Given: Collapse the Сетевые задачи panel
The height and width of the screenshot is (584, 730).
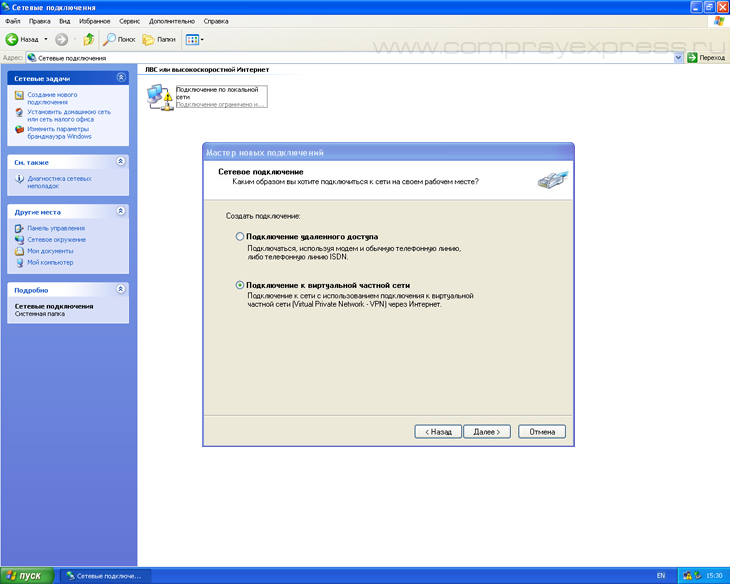Looking at the screenshot, I should pyautogui.click(x=121, y=77).
